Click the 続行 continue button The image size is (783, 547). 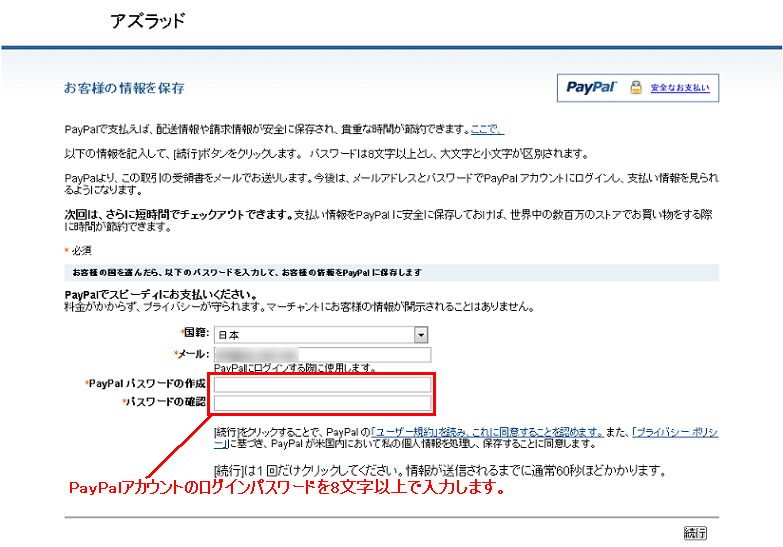(x=695, y=533)
